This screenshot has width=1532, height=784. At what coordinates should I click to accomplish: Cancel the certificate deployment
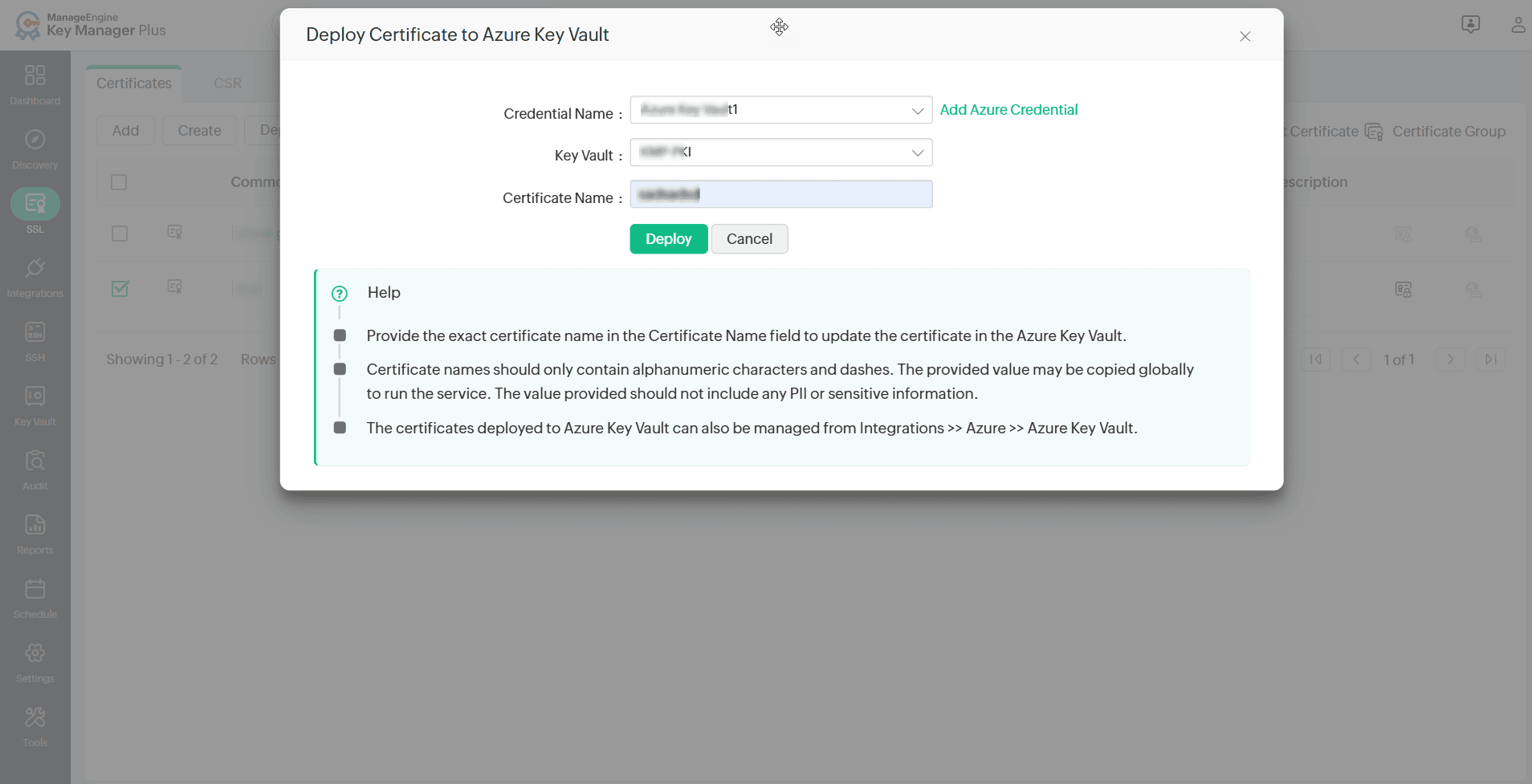click(750, 239)
